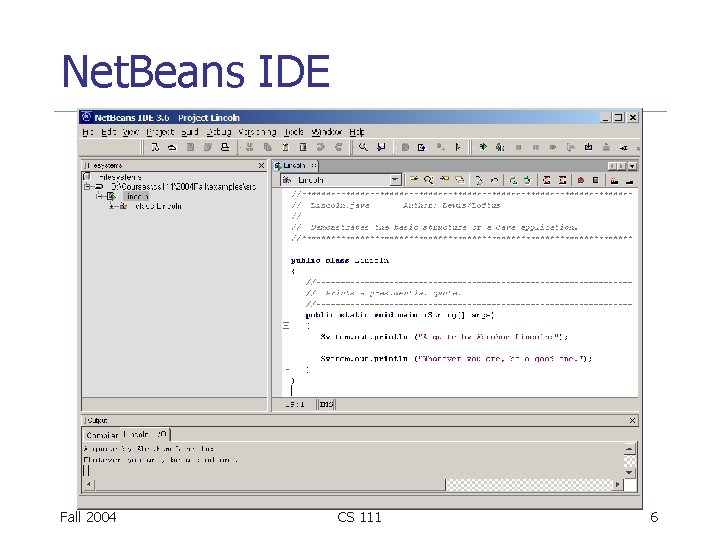Open the File menu
Viewport: 720px width, 540px height.
coord(88,132)
